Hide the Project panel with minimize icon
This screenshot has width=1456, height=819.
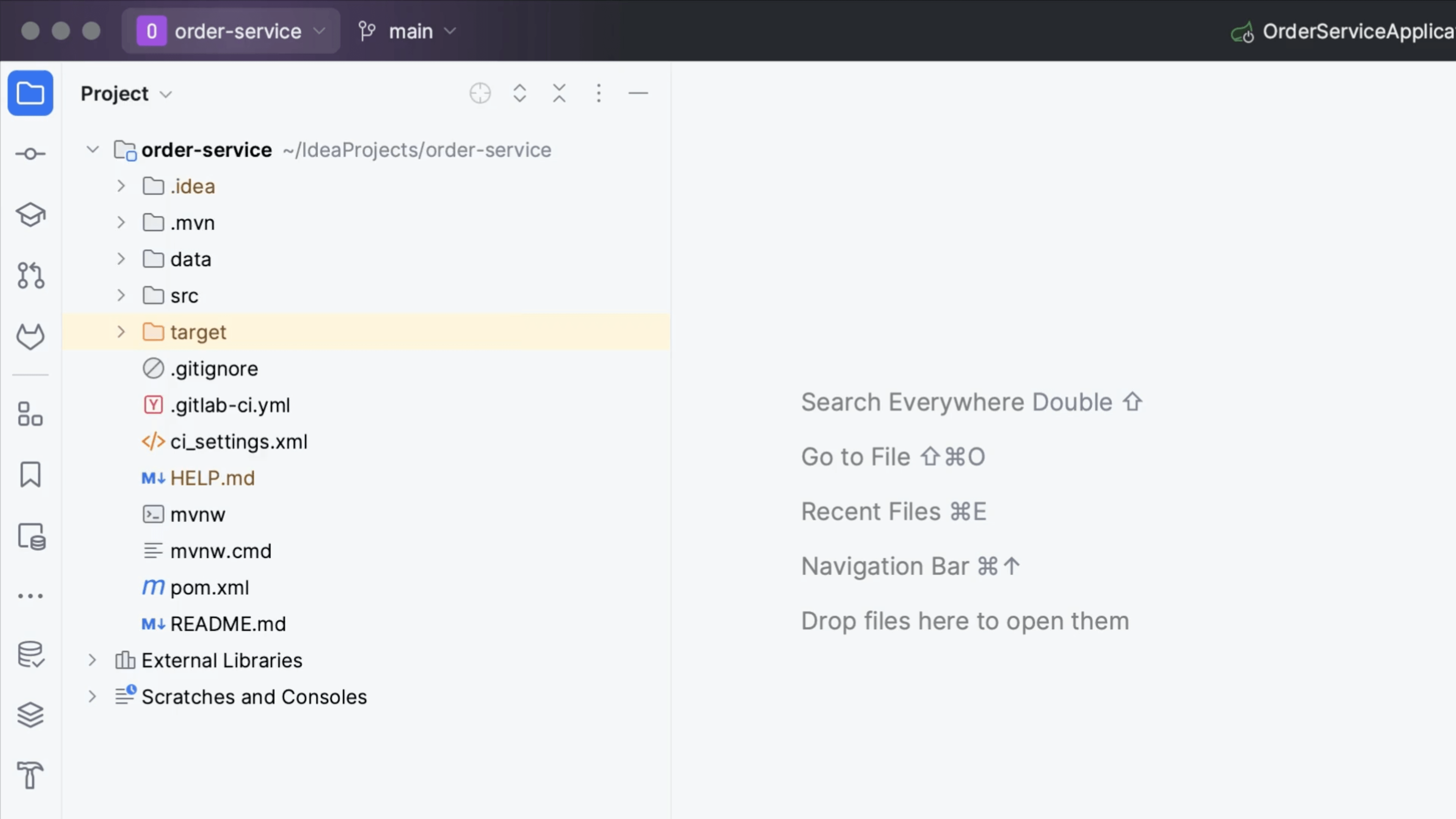pyautogui.click(x=638, y=93)
